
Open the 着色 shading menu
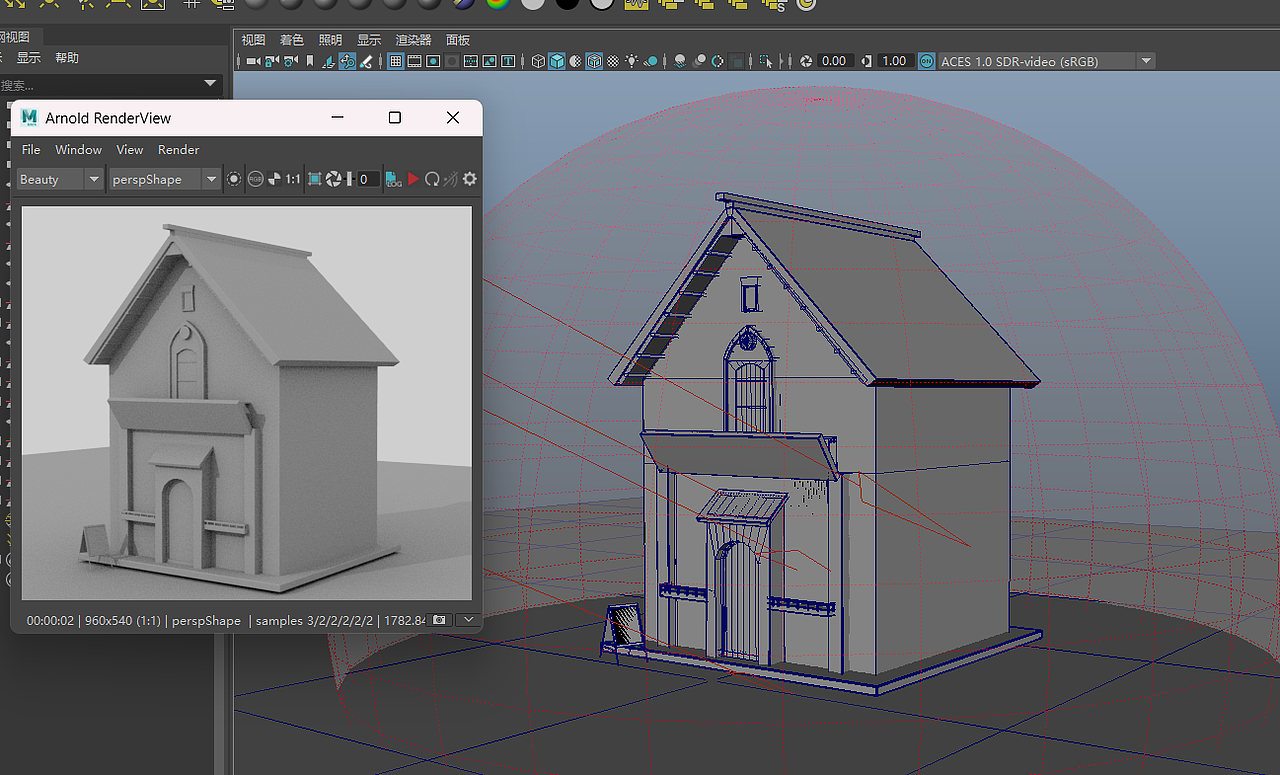coord(292,40)
